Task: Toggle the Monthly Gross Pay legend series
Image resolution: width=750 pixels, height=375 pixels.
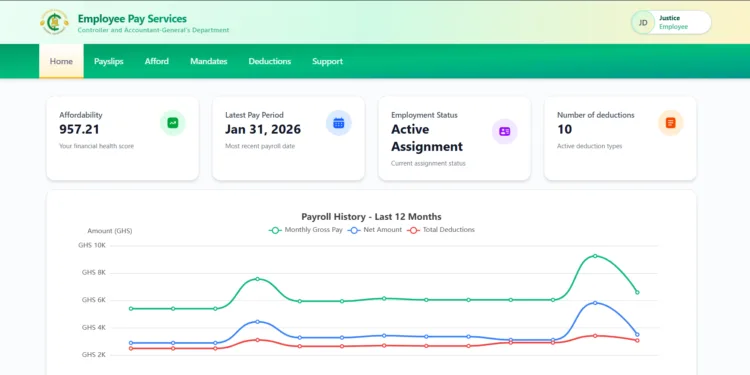Action: pos(306,230)
